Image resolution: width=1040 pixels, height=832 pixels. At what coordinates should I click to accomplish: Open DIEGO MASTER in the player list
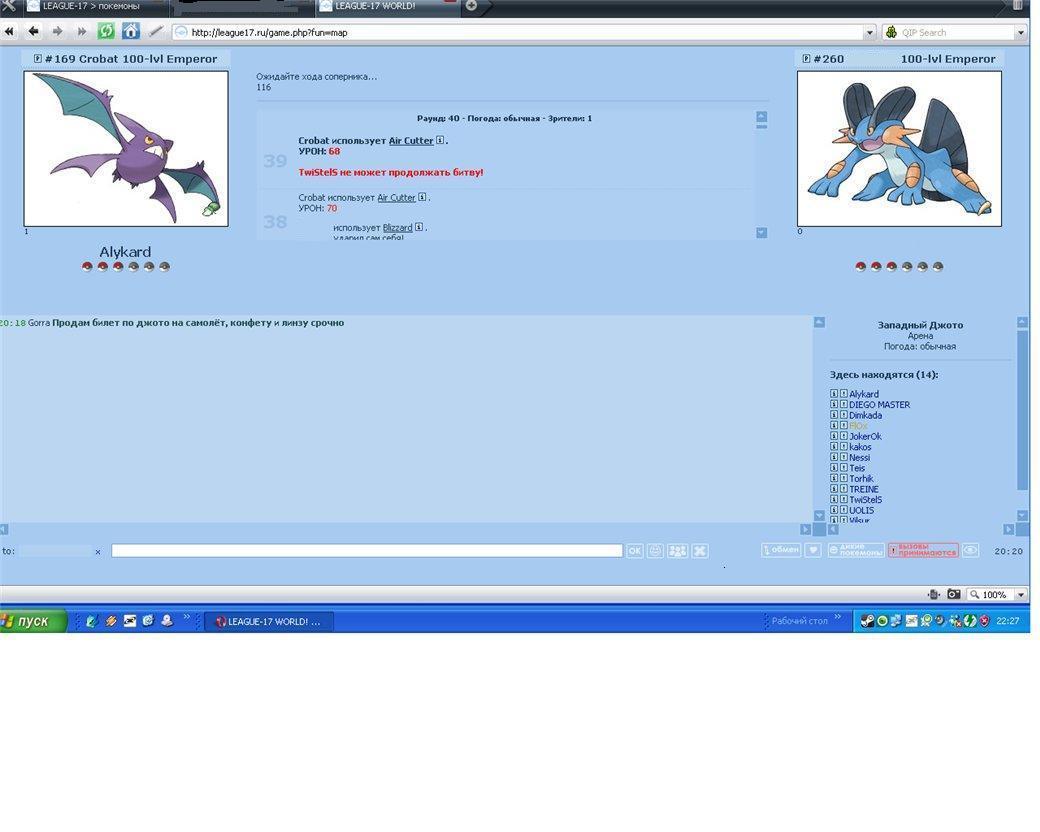click(x=879, y=405)
